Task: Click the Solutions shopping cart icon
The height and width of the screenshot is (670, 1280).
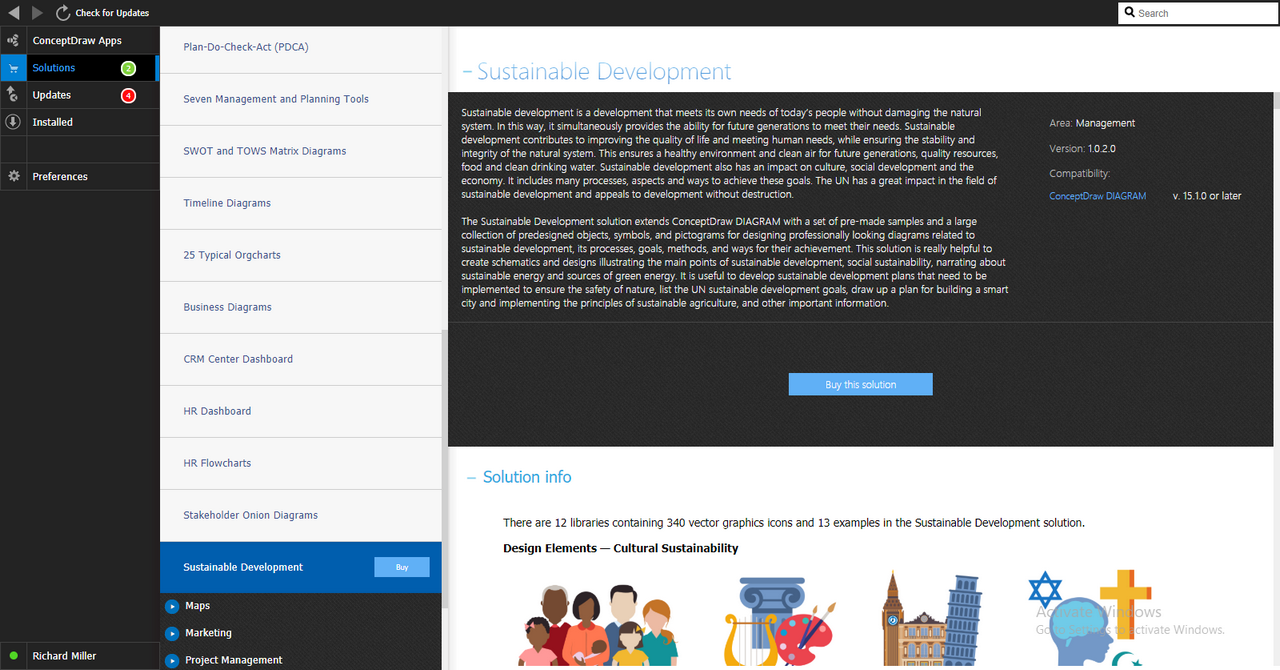Action: point(13,68)
